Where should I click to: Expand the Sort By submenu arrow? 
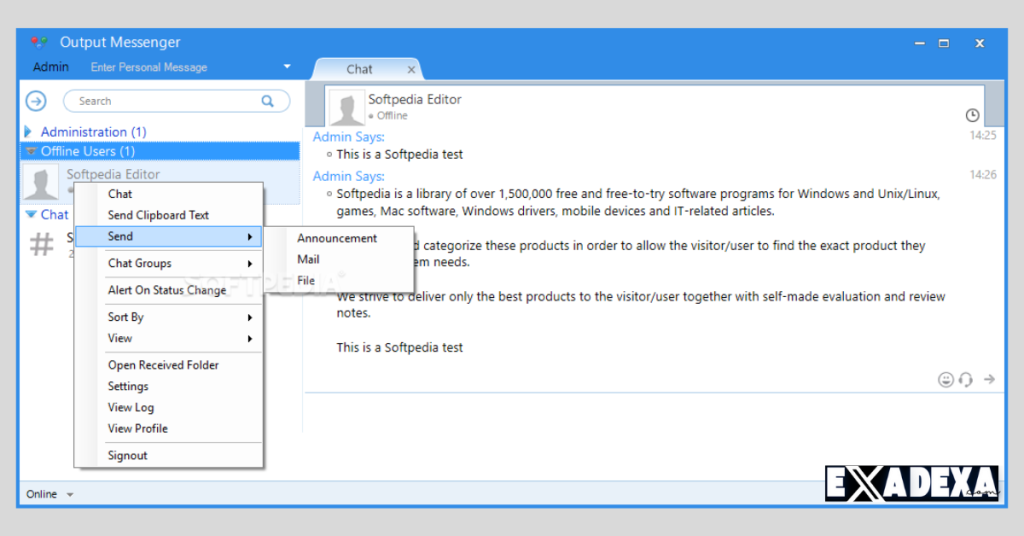coord(250,317)
